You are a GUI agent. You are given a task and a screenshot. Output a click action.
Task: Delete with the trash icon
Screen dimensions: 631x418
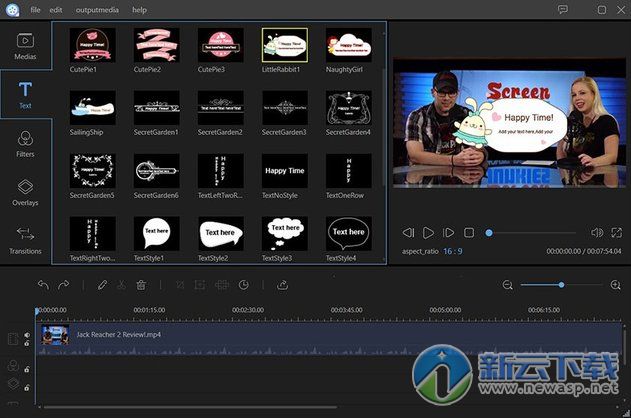click(x=141, y=285)
